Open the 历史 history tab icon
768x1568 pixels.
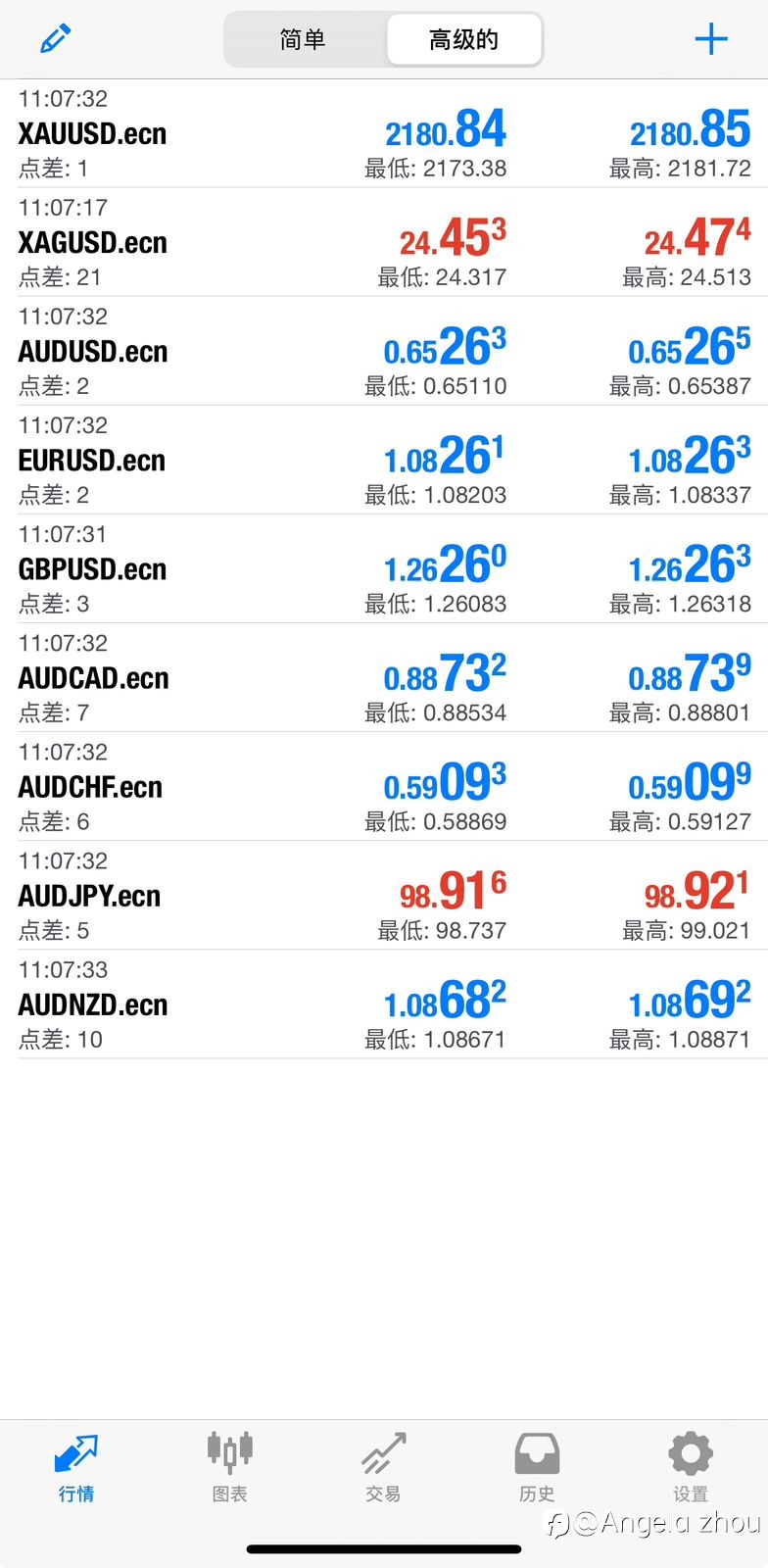[x=537, y=1453]
